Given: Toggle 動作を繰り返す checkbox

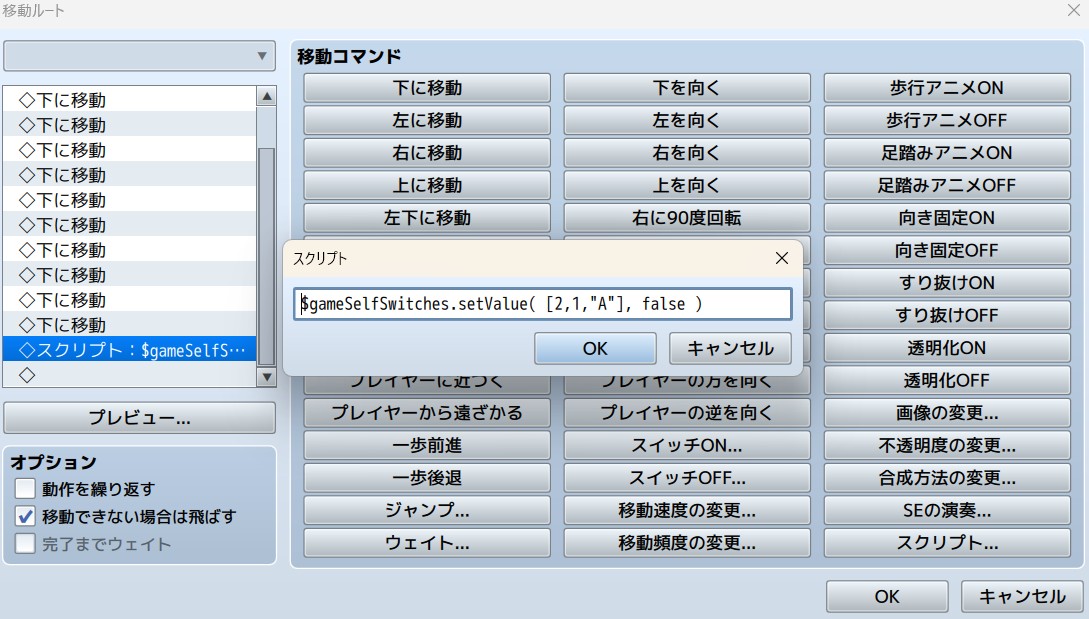Looking at the screenshot, I should (26, 489).
